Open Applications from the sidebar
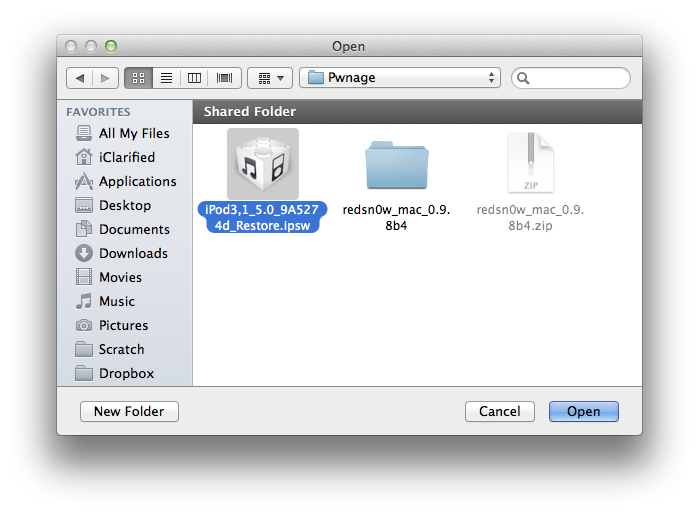699x514 pixels. tap(137, 181)
